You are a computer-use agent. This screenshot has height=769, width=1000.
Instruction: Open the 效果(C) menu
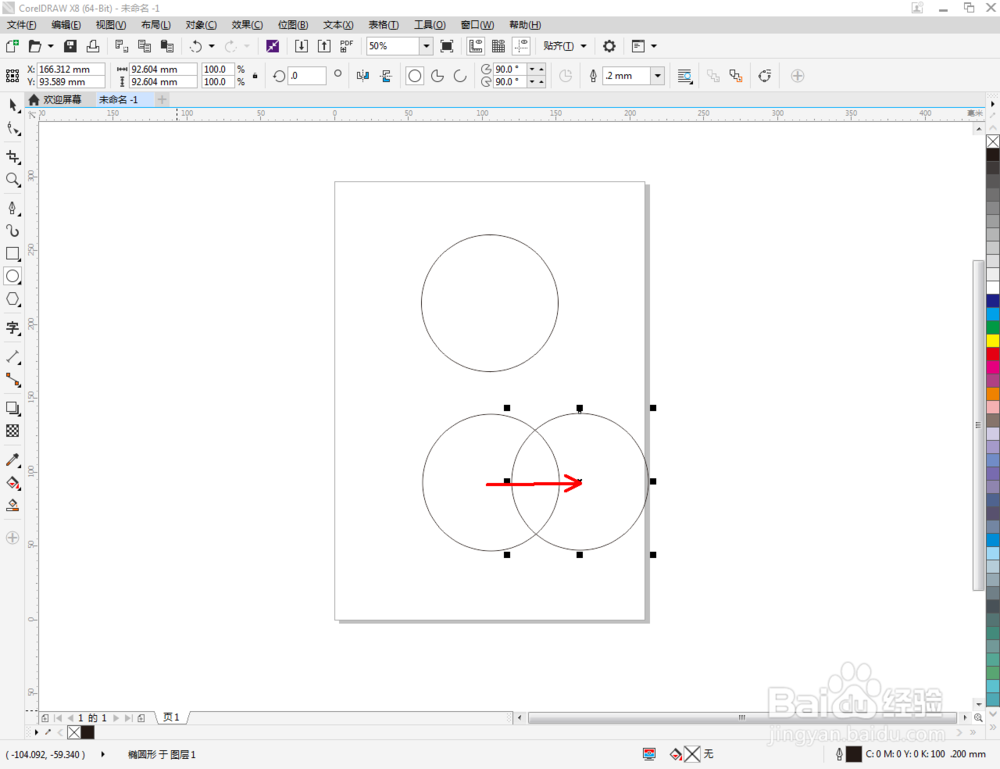point(247,25)
